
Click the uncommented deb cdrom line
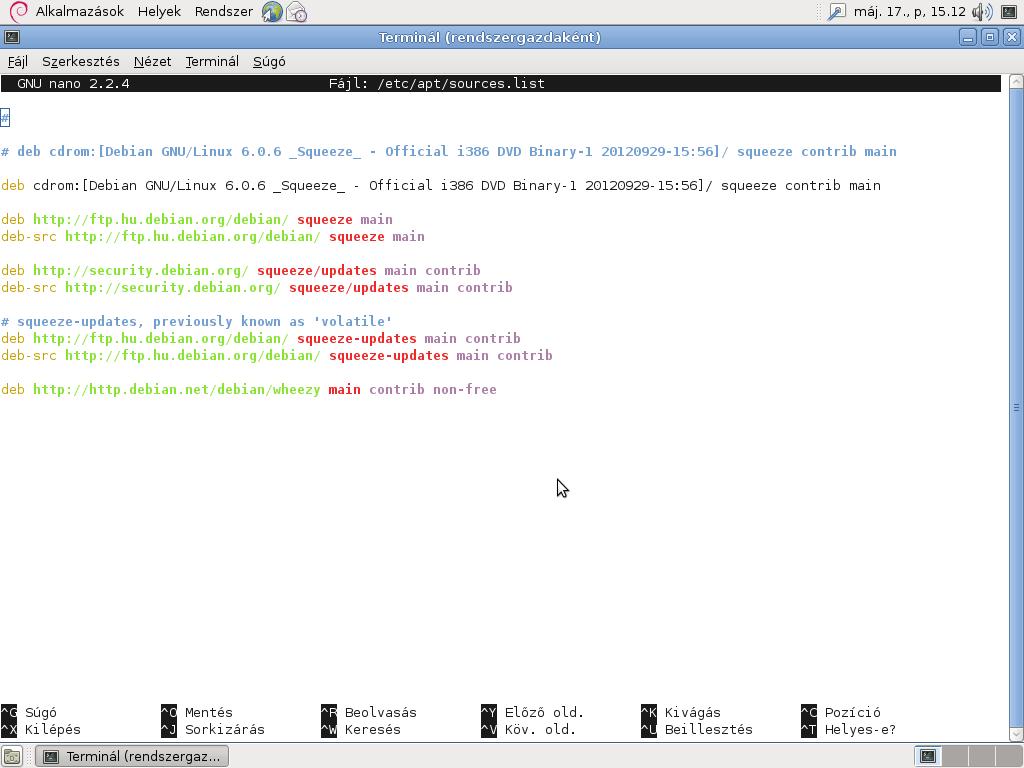coord(441,185)
